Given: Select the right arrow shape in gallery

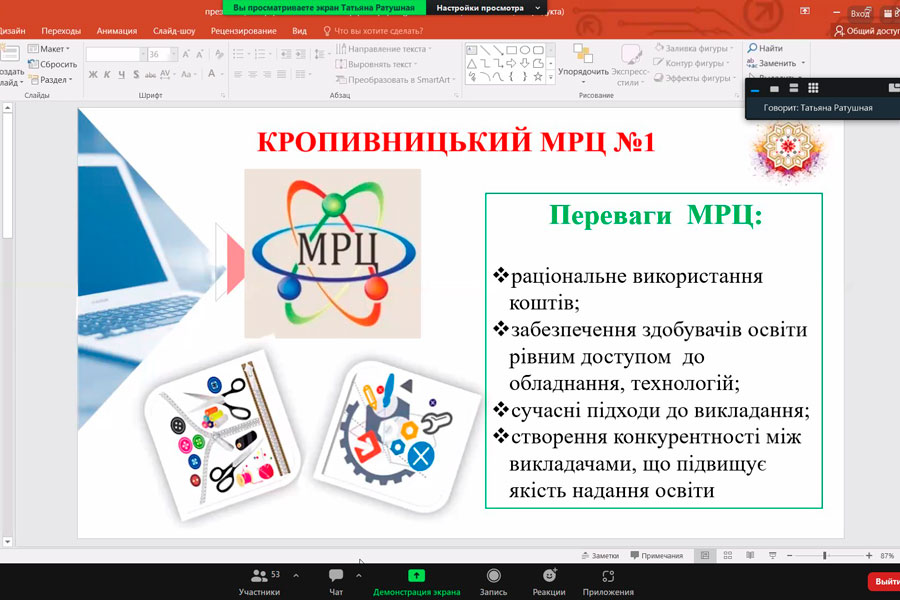Looking at the screenshot, I should (511, 63).
